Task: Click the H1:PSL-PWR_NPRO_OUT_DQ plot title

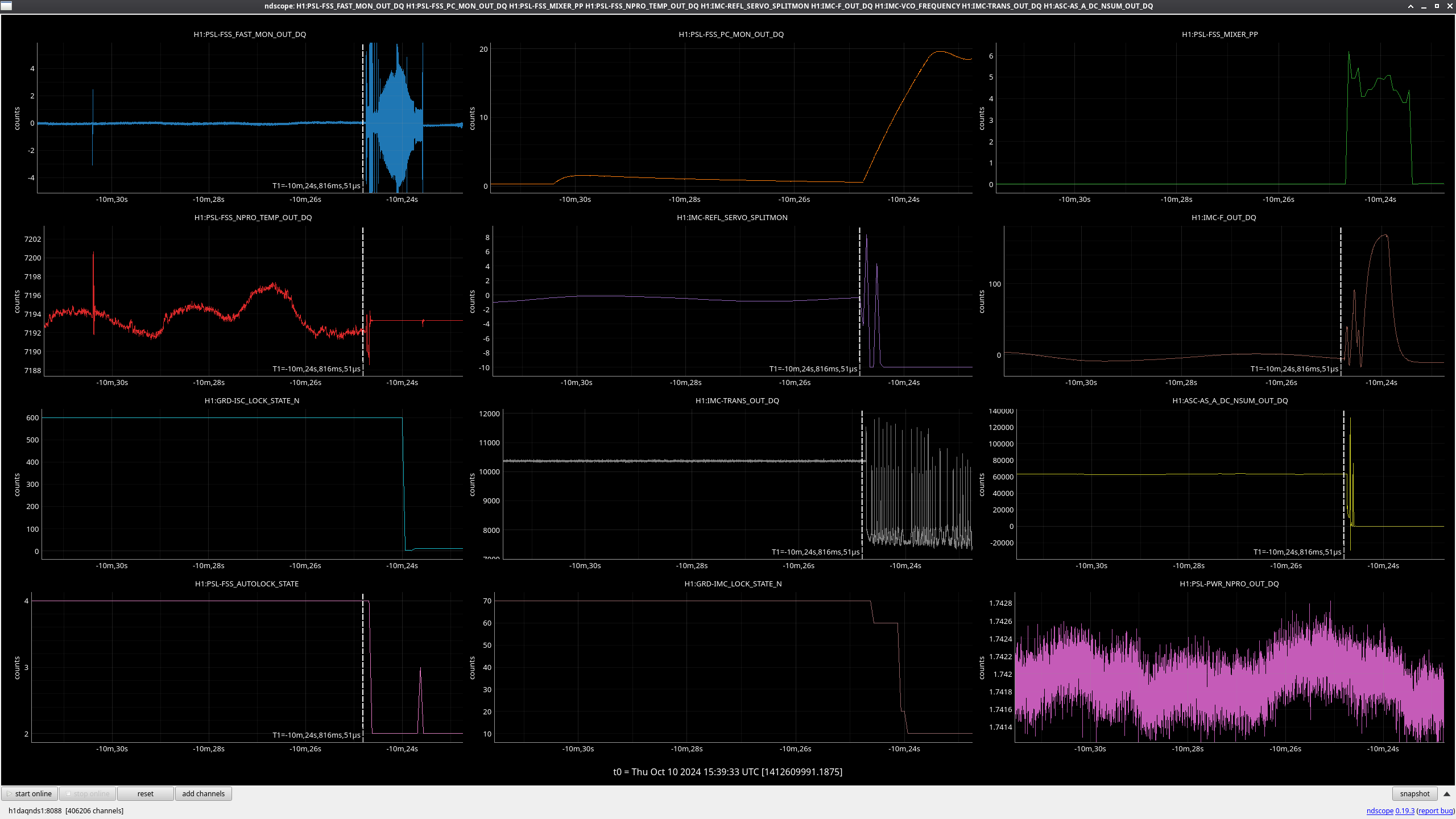Action: (1229, 584)
